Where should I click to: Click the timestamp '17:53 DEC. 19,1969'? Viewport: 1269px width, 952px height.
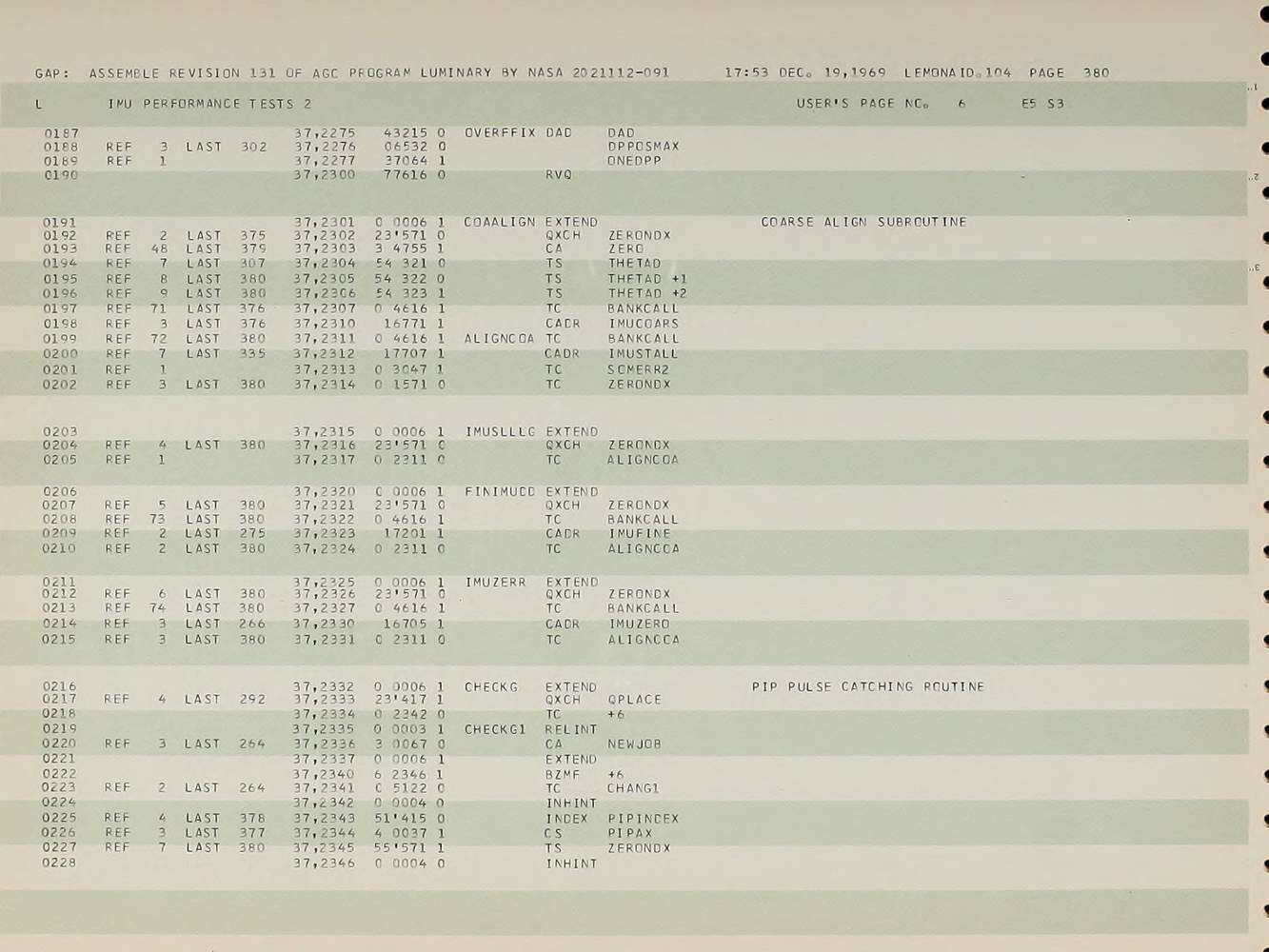[805, 72]
